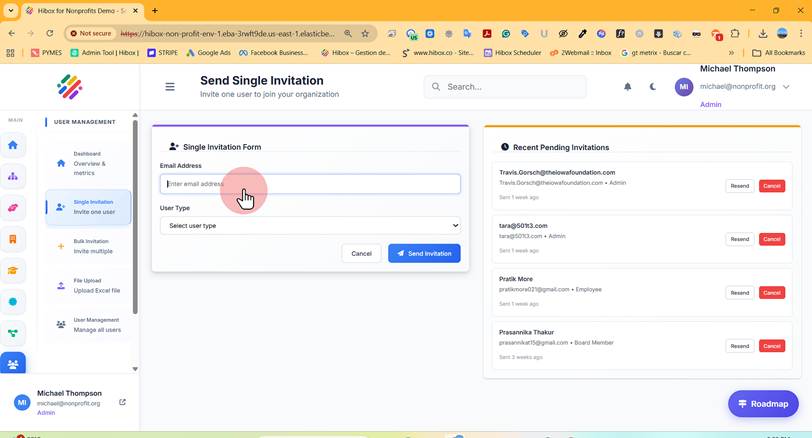
Task: Expand the Select user type dropdown
Action: coord(310,226)
